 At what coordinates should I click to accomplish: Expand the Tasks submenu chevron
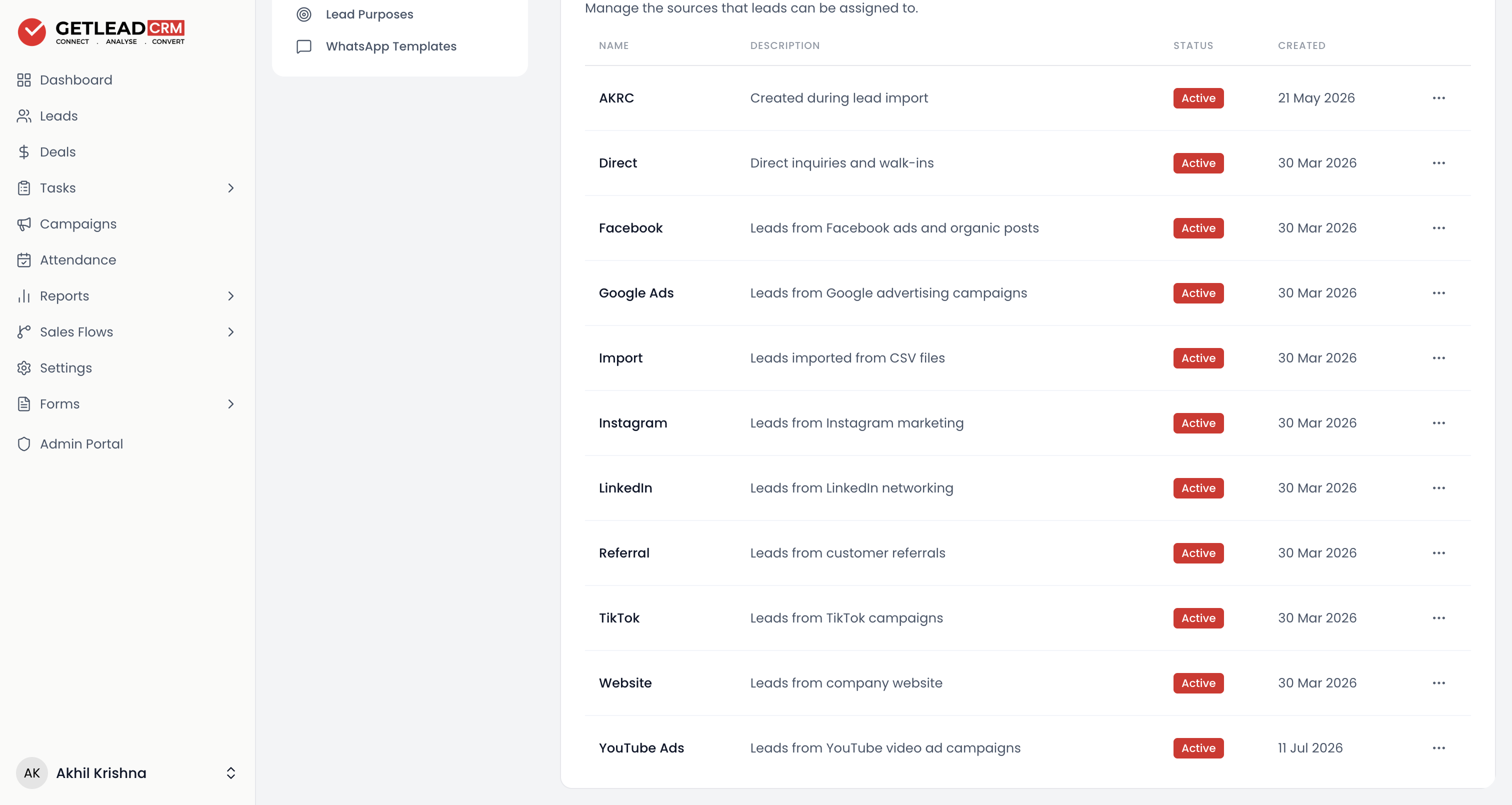[230, 188]
